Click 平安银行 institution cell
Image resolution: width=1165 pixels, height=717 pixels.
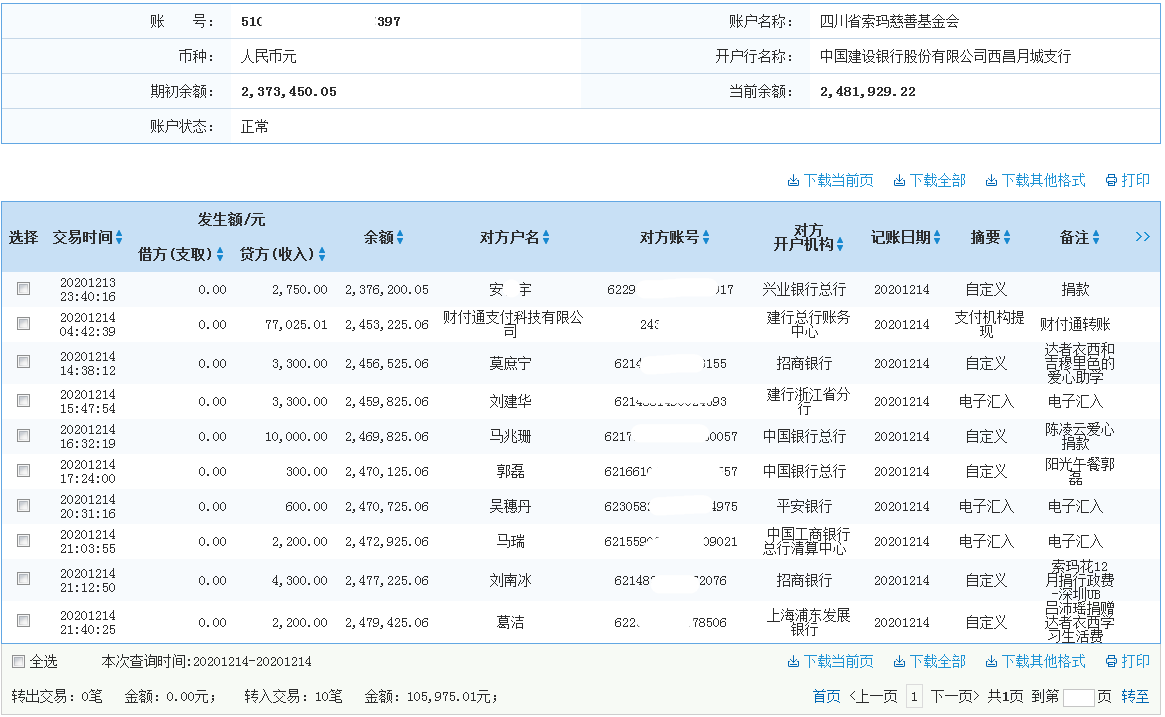(804, 507)
